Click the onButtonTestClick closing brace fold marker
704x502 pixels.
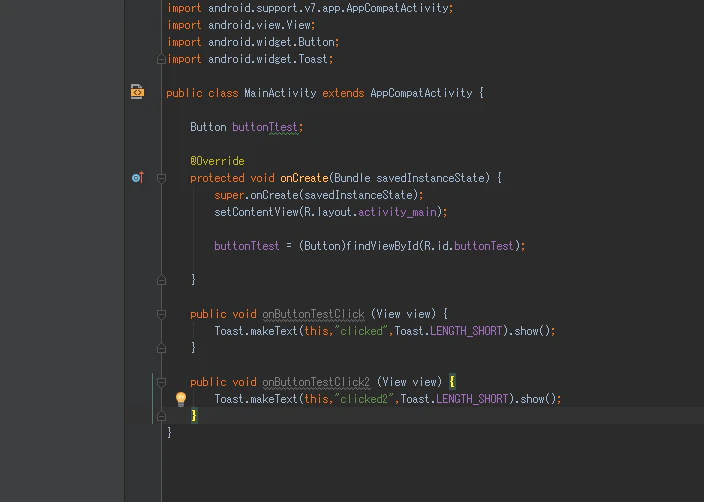coord(161,348)
